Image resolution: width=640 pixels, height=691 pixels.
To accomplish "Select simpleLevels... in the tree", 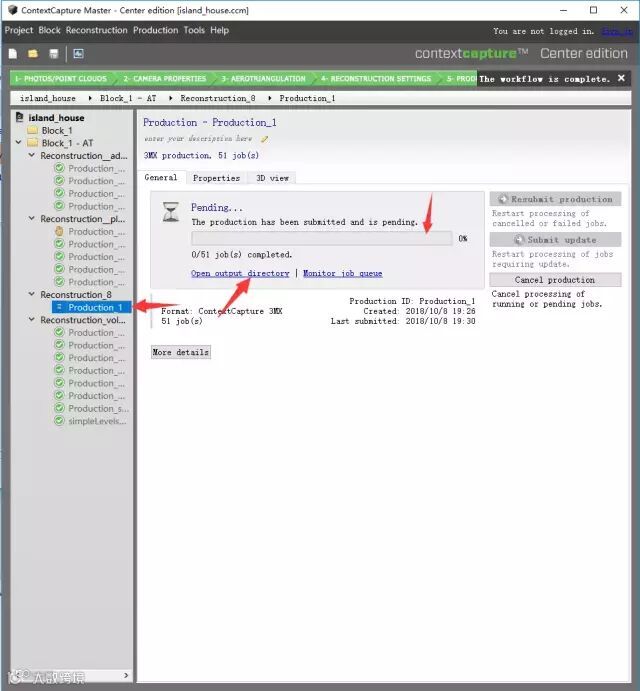I will (x=97, y=421).
